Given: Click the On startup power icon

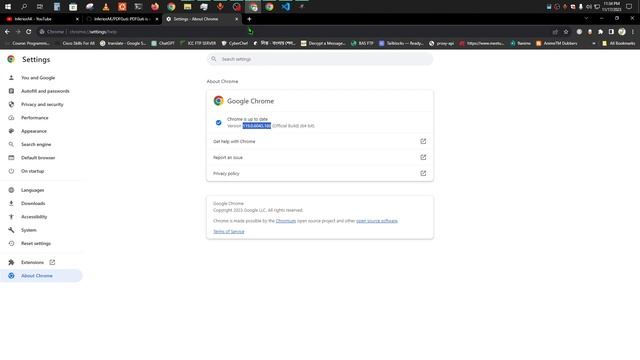Looking at the screenshot, I should (11, 171).
